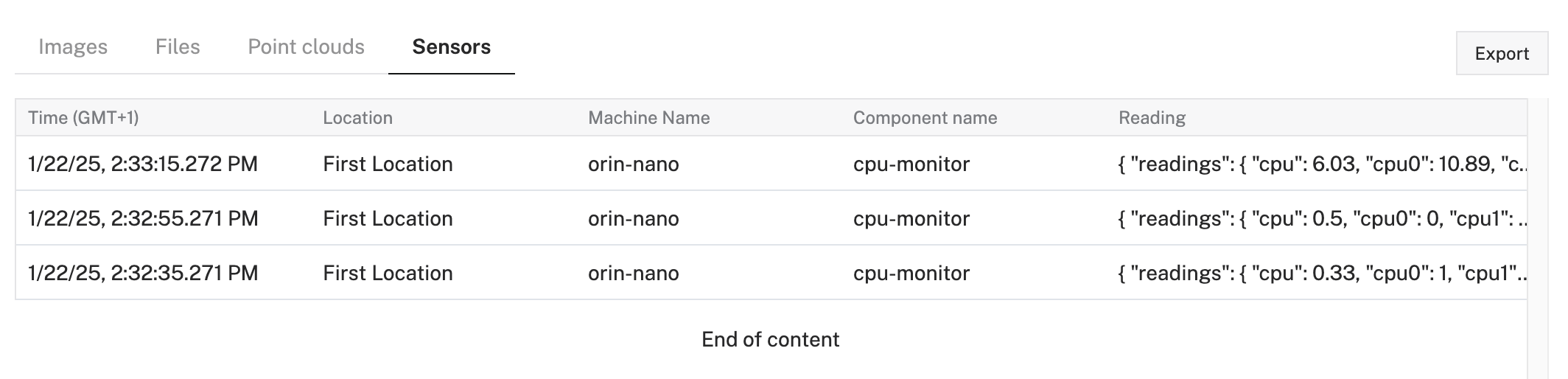Select the 2:32:55.271 PM timestamp row
1568x379 pixels.
coord(143,218)
